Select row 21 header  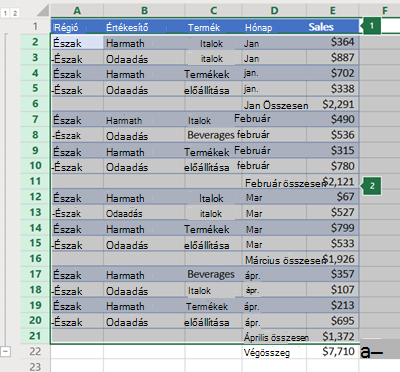point(35,336)
